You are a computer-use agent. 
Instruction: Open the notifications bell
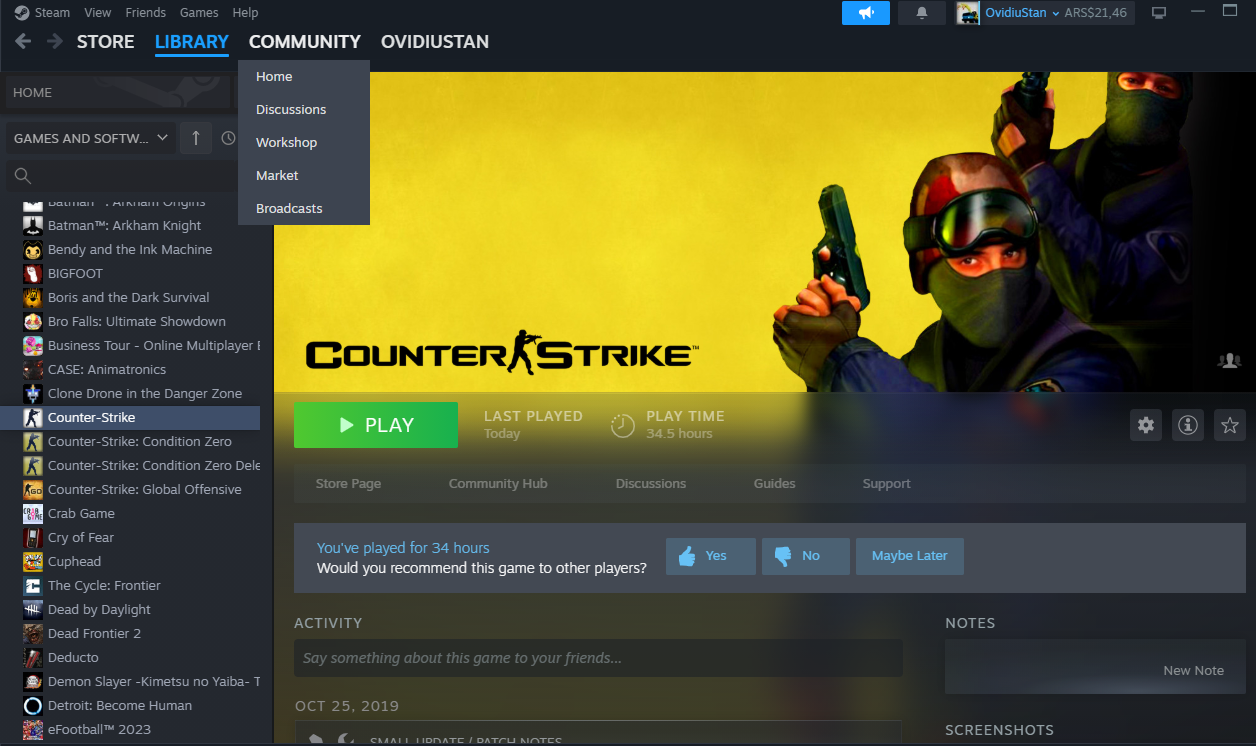click(x=921, y=13)
